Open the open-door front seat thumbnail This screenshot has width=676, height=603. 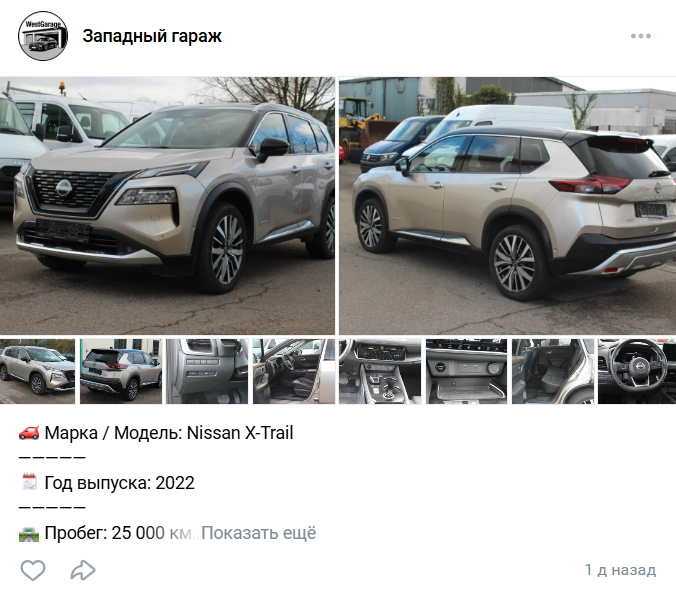[x=294, y=371]
